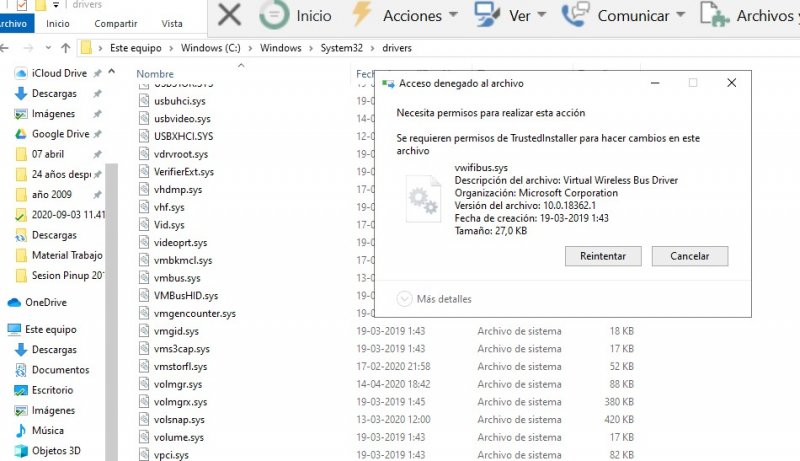
Task: Open the Inicio remote toolbar item
Action: 295,15
